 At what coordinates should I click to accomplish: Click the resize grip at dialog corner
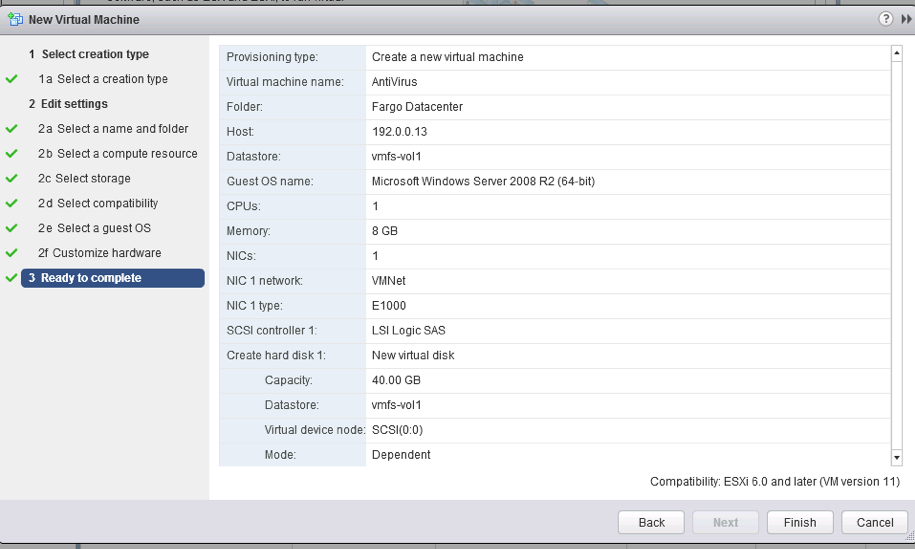point(909,537)
